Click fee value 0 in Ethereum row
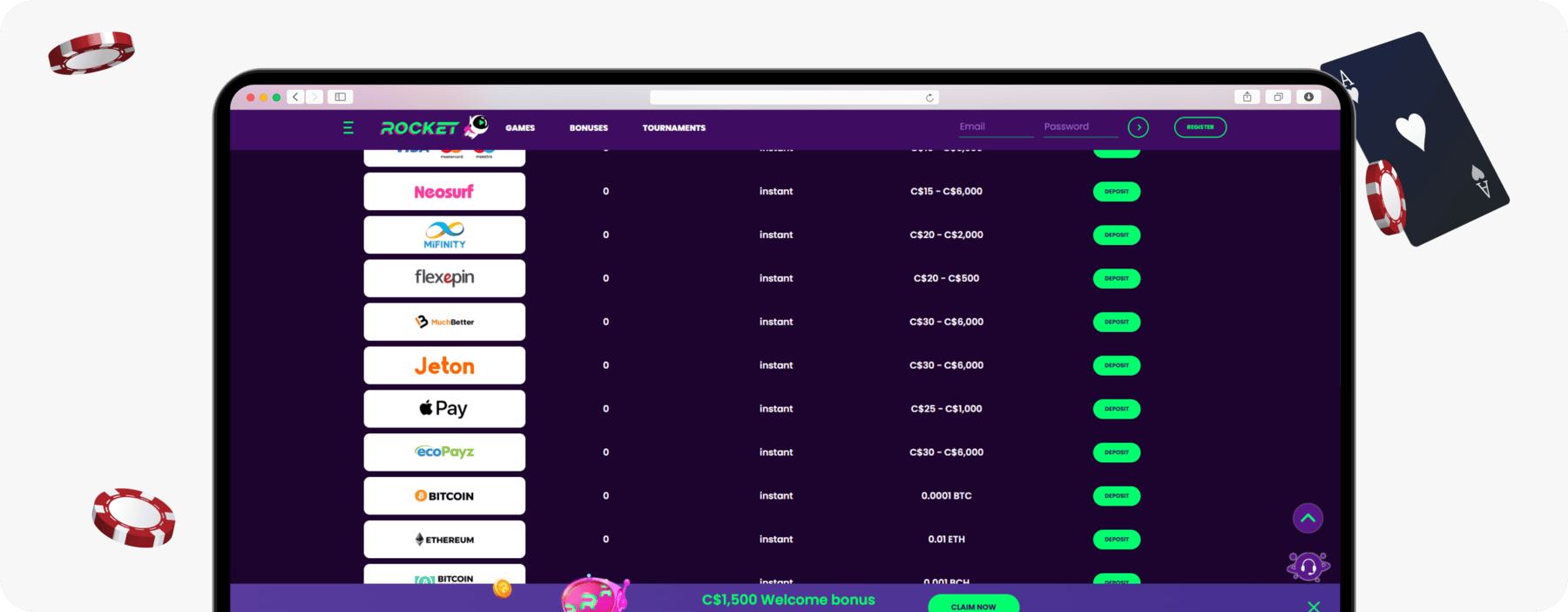This screenshot has height=612, width=1568. (x=605, y=540)
